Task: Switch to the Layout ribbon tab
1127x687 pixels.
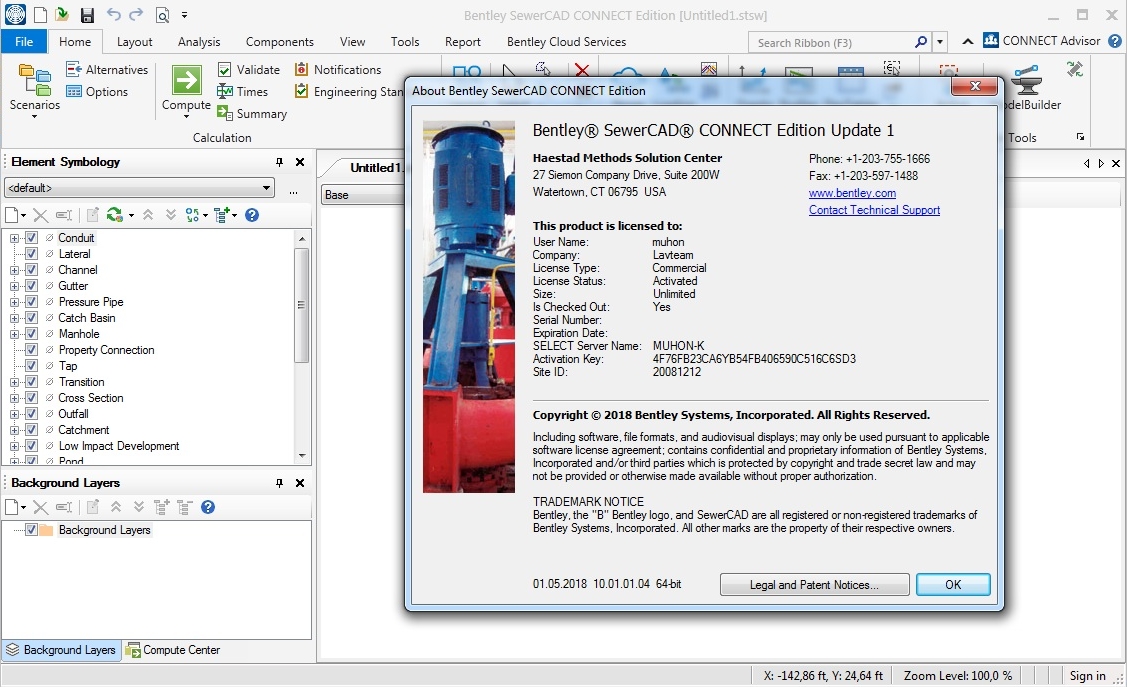Action: coord(134,42)
